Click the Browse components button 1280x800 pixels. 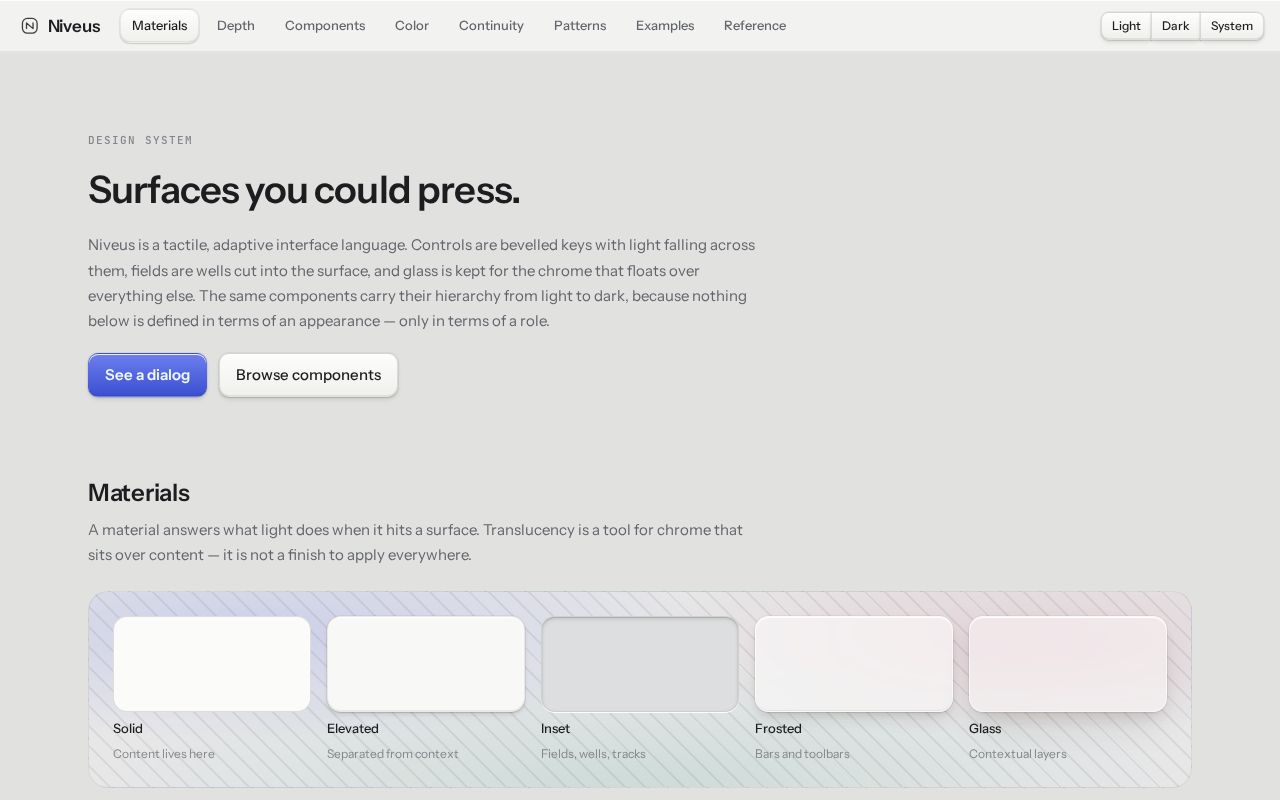click(x=308, y=375)
